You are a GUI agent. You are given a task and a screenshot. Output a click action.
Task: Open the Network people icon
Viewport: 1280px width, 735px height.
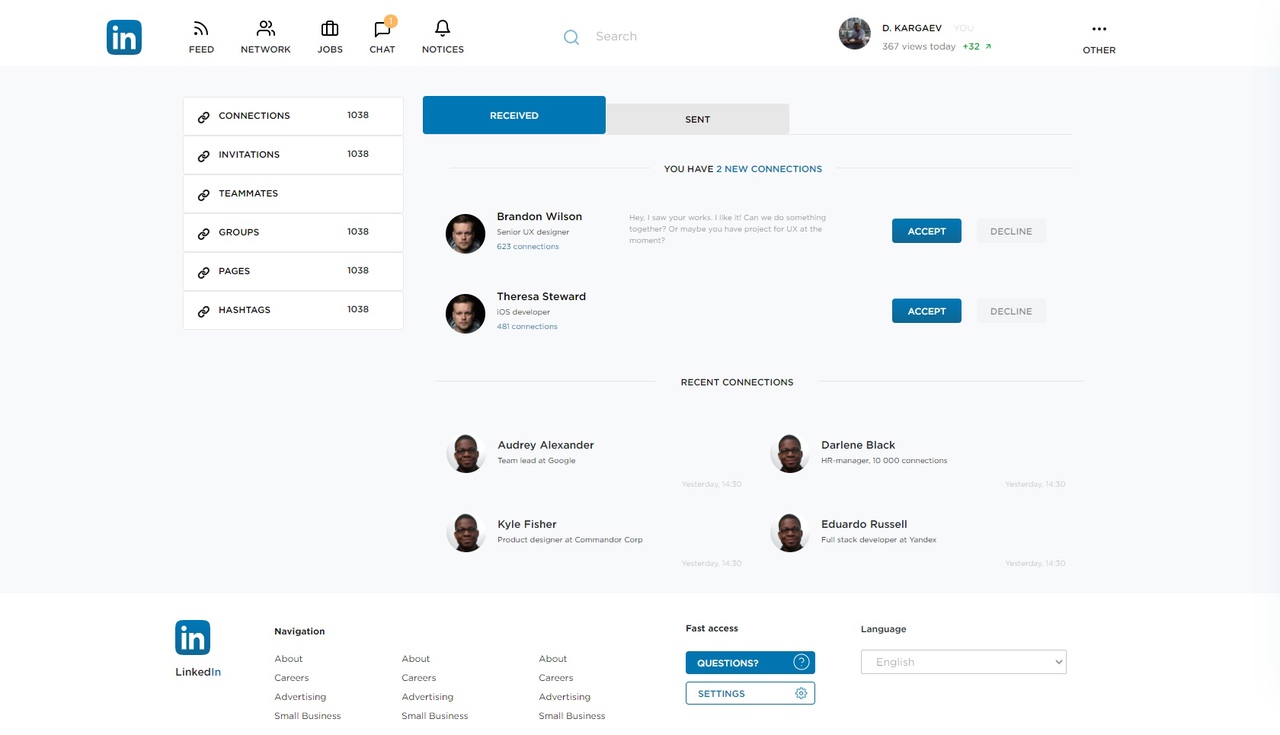click(x=265, y=28)
